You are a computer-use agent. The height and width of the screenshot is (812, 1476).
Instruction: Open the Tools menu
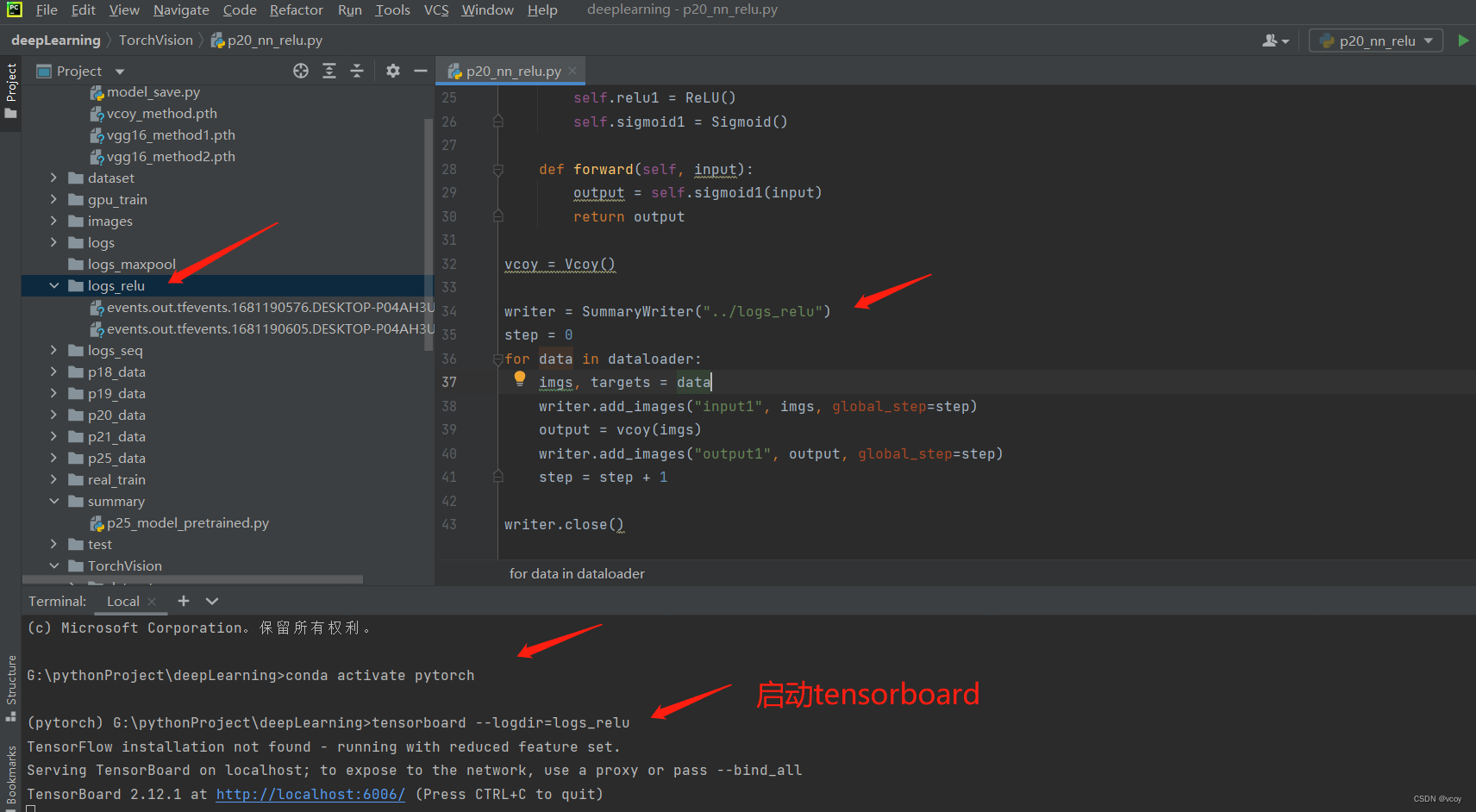392,9
